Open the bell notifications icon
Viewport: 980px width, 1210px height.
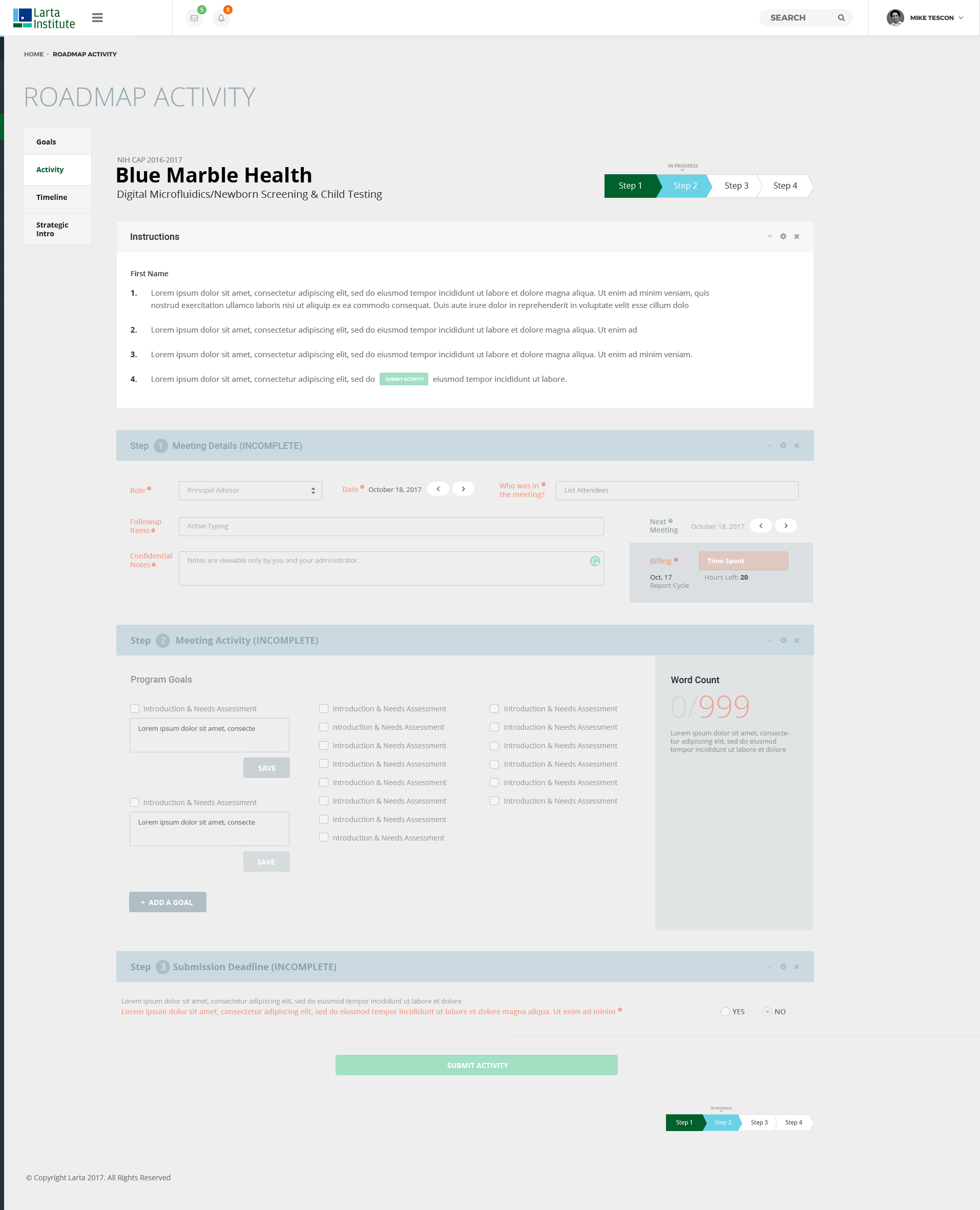(221, 17)
